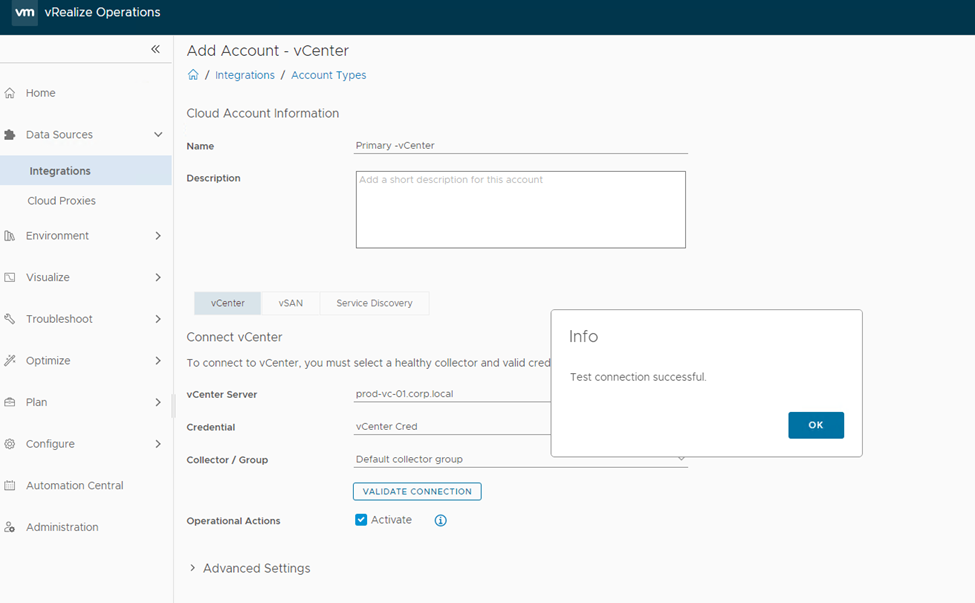Go to home via breadcrumb house icon
This screenshot has height=603, width=975.
193,75
